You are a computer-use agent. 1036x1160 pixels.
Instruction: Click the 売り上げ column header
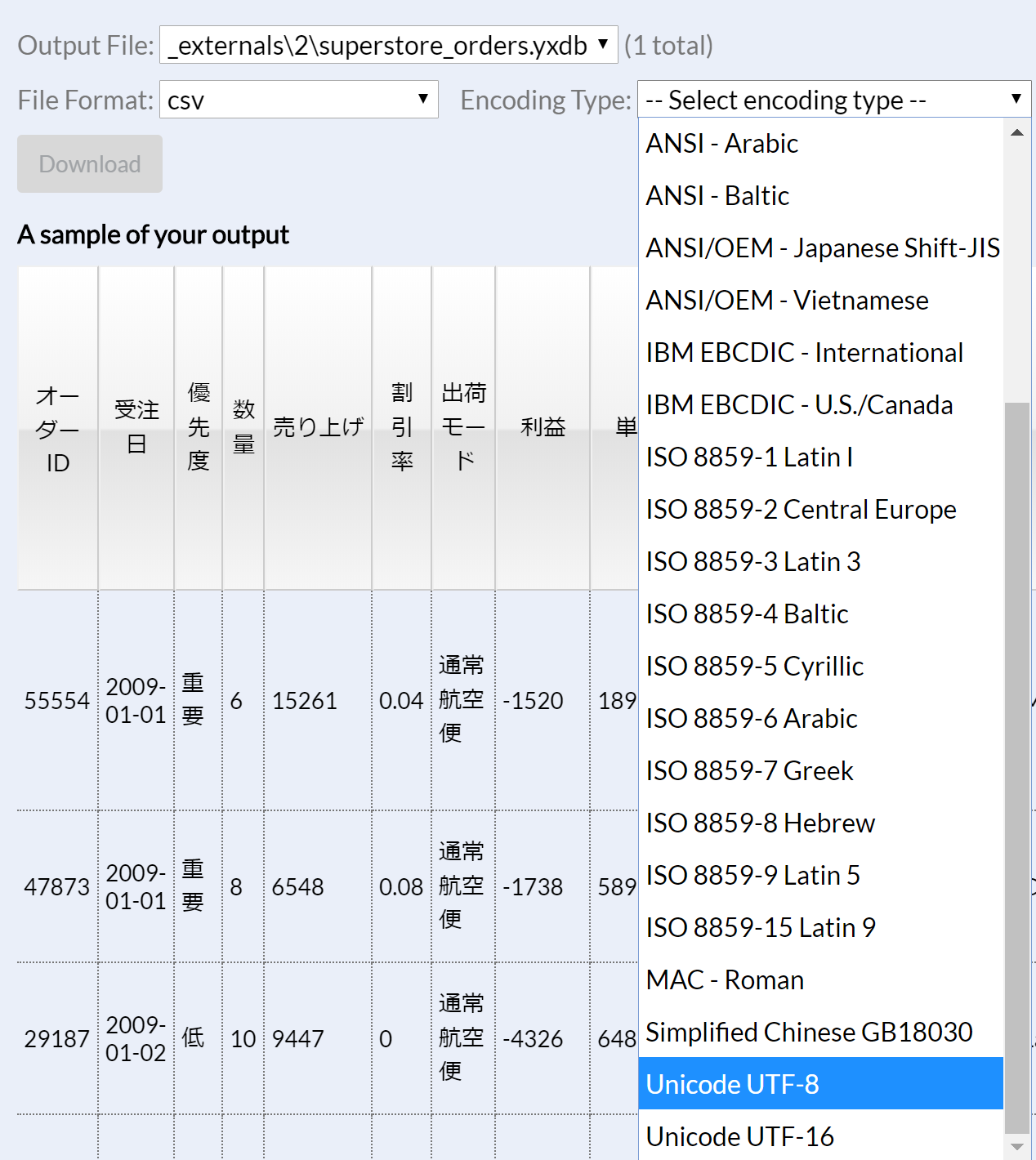click(317, 427)
